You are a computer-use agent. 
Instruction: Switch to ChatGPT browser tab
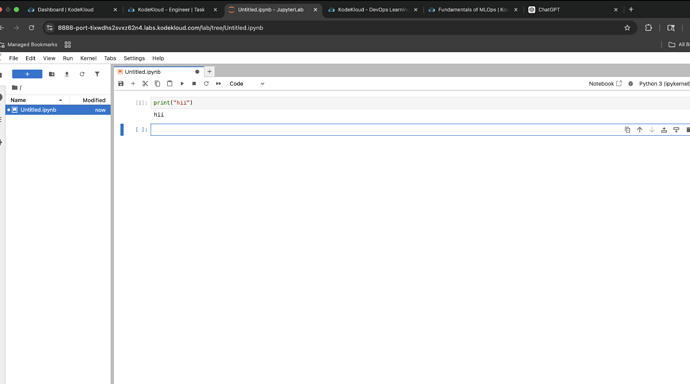(572, 10)
